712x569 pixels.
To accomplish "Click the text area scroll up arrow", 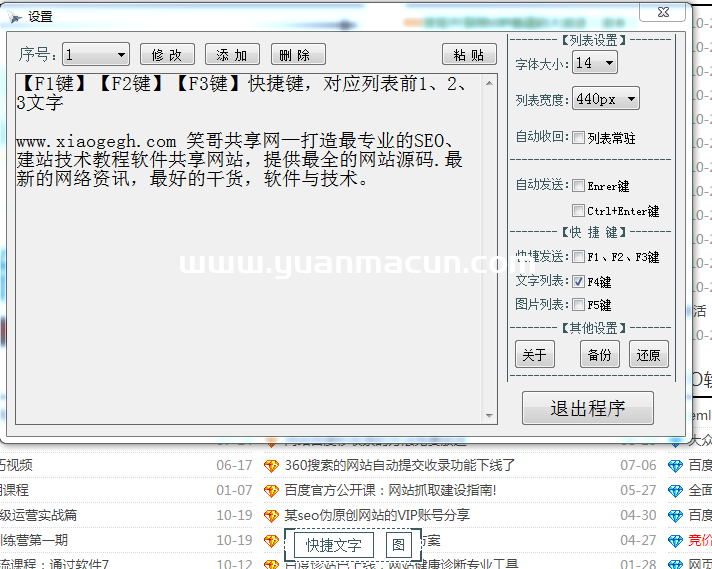I will [490, 81].
